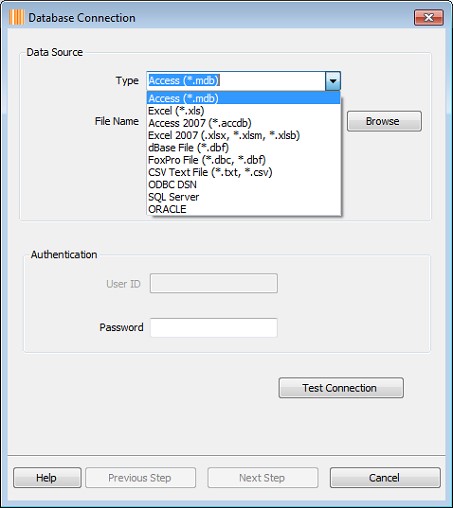The width and height of the screenshot is (453, 508).
Task: Click the Browse button
Action: (x=384, y=121)
